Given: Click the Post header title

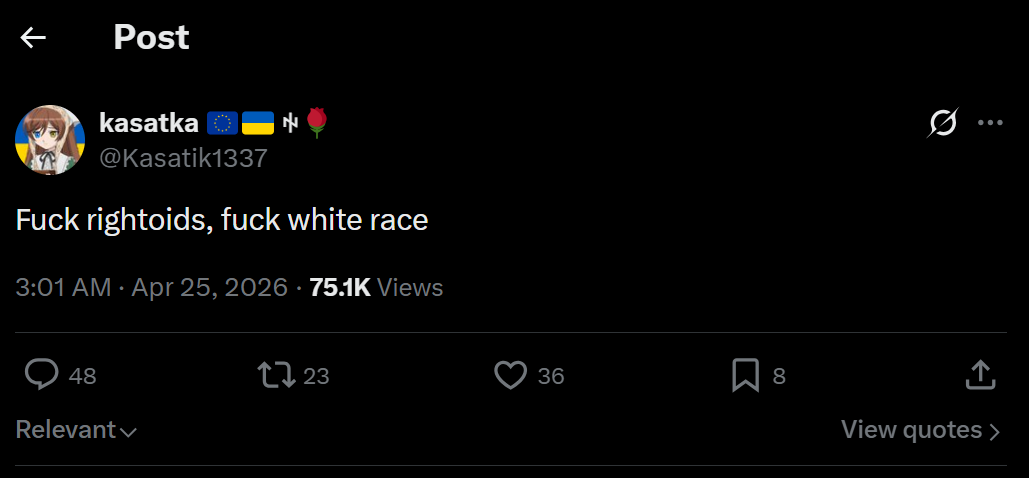Looking at the screenshot, I should [x=151, y=38].
